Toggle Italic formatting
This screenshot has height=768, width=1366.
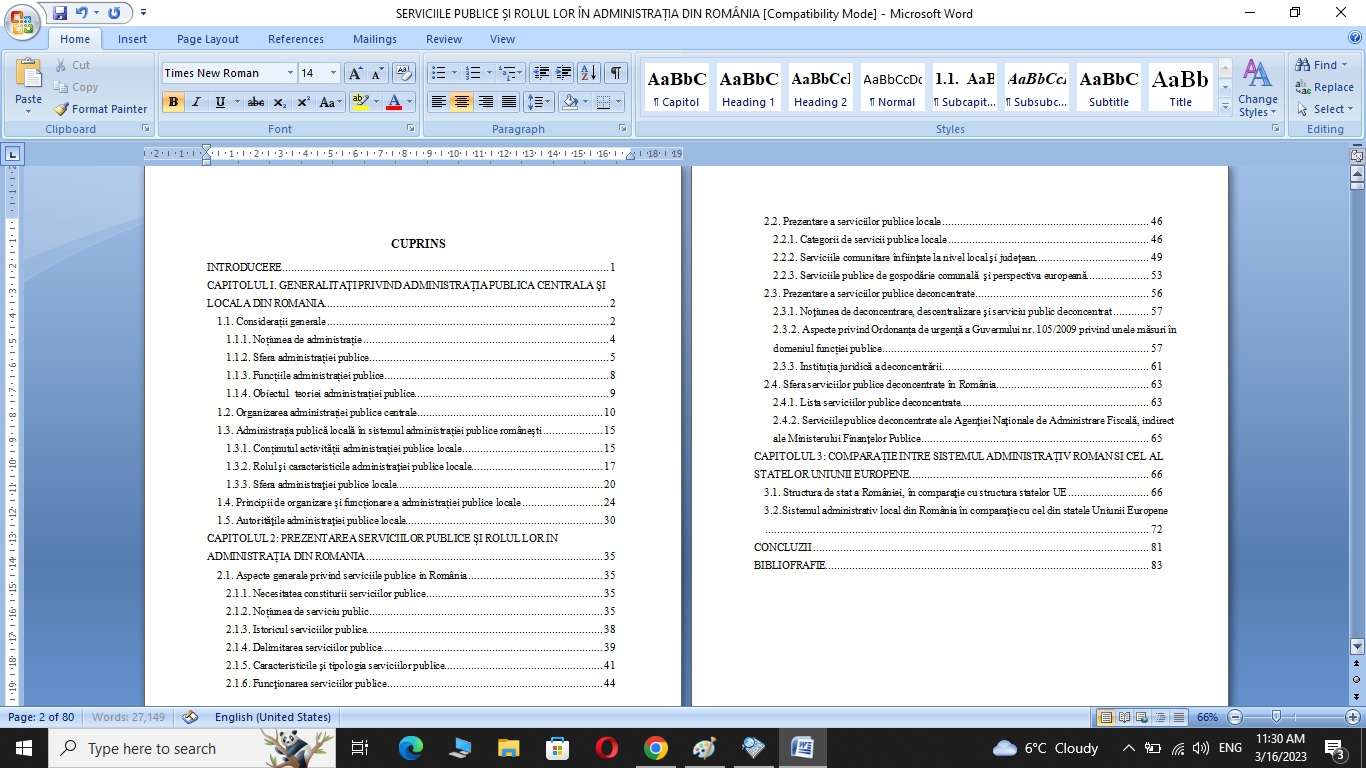coord(197,102)
